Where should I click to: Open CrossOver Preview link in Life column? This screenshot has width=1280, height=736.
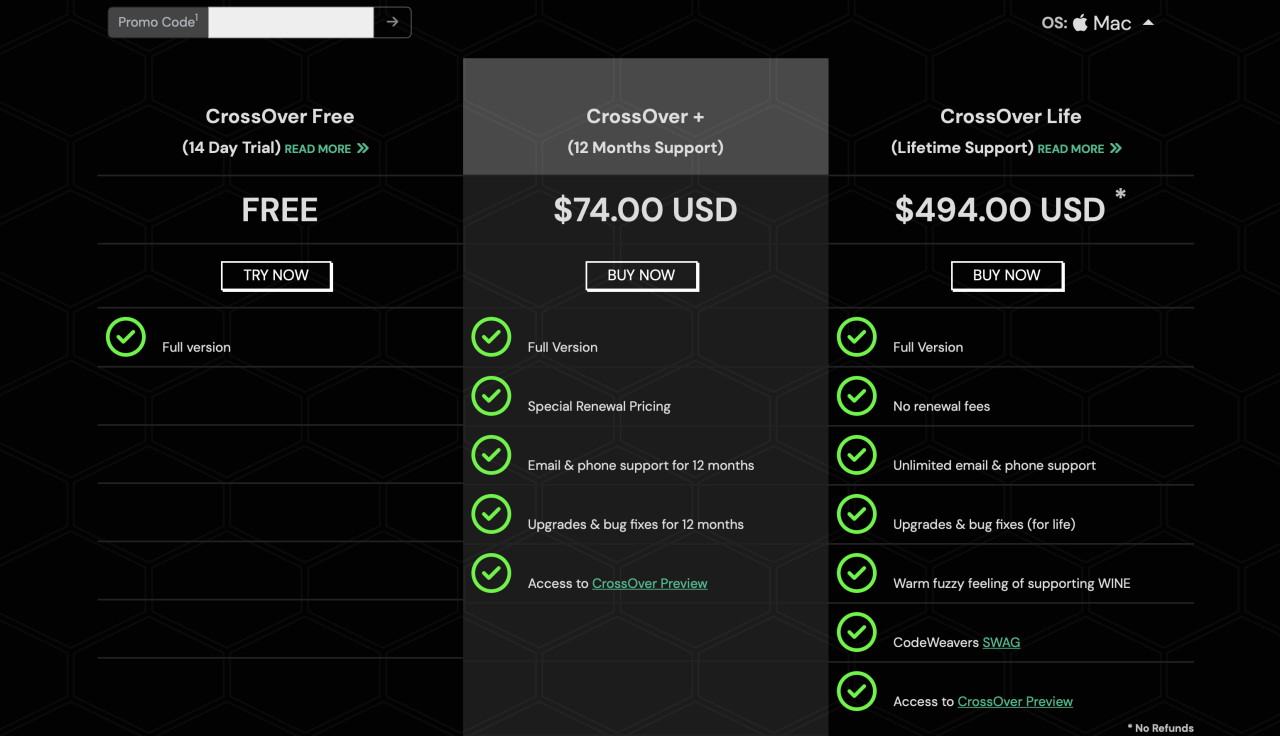point(1015,701)
